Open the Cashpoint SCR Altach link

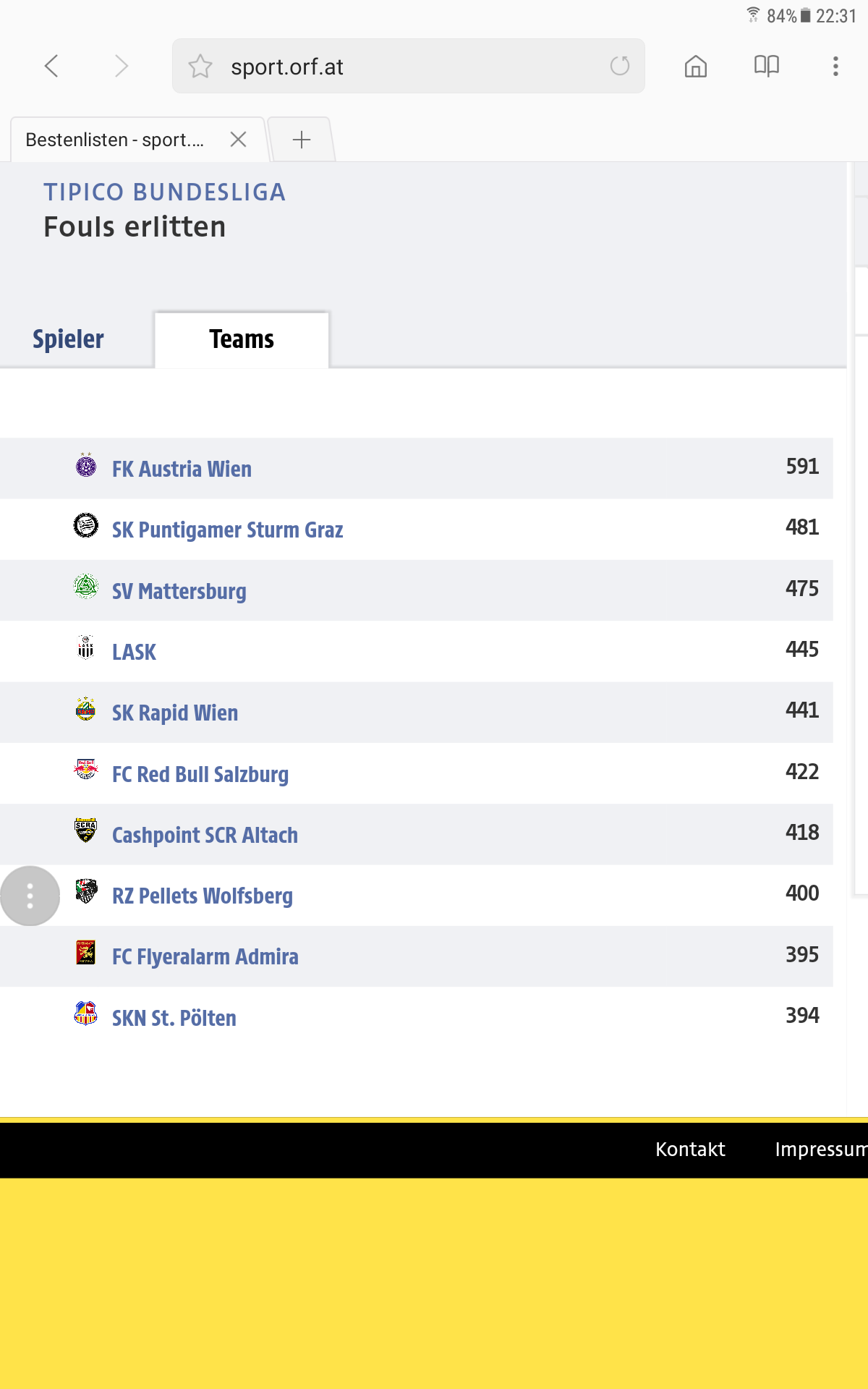(205, 835)
